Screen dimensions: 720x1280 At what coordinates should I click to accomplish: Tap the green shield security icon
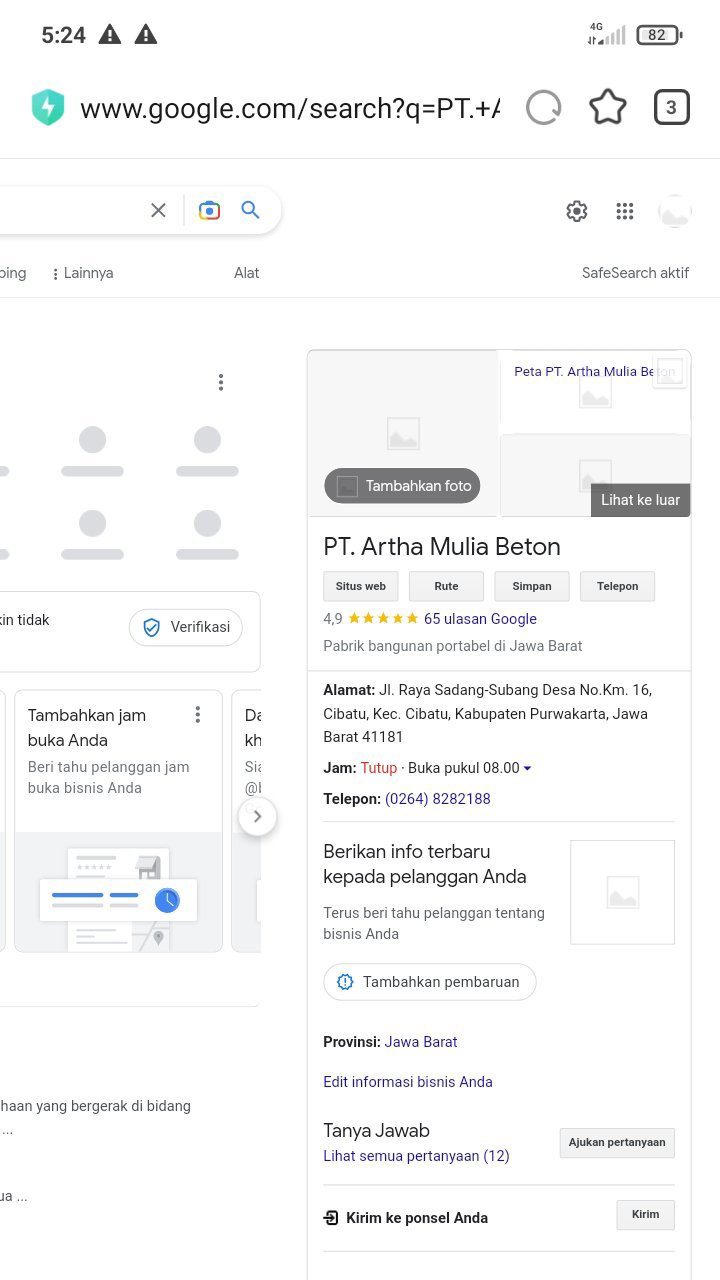(x=48, y=108)
